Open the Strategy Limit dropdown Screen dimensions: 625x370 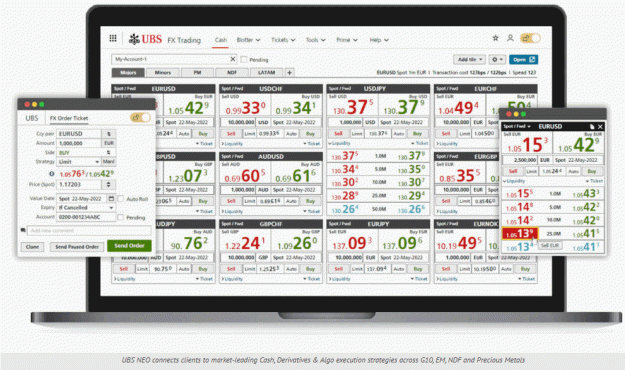(79, 162)
